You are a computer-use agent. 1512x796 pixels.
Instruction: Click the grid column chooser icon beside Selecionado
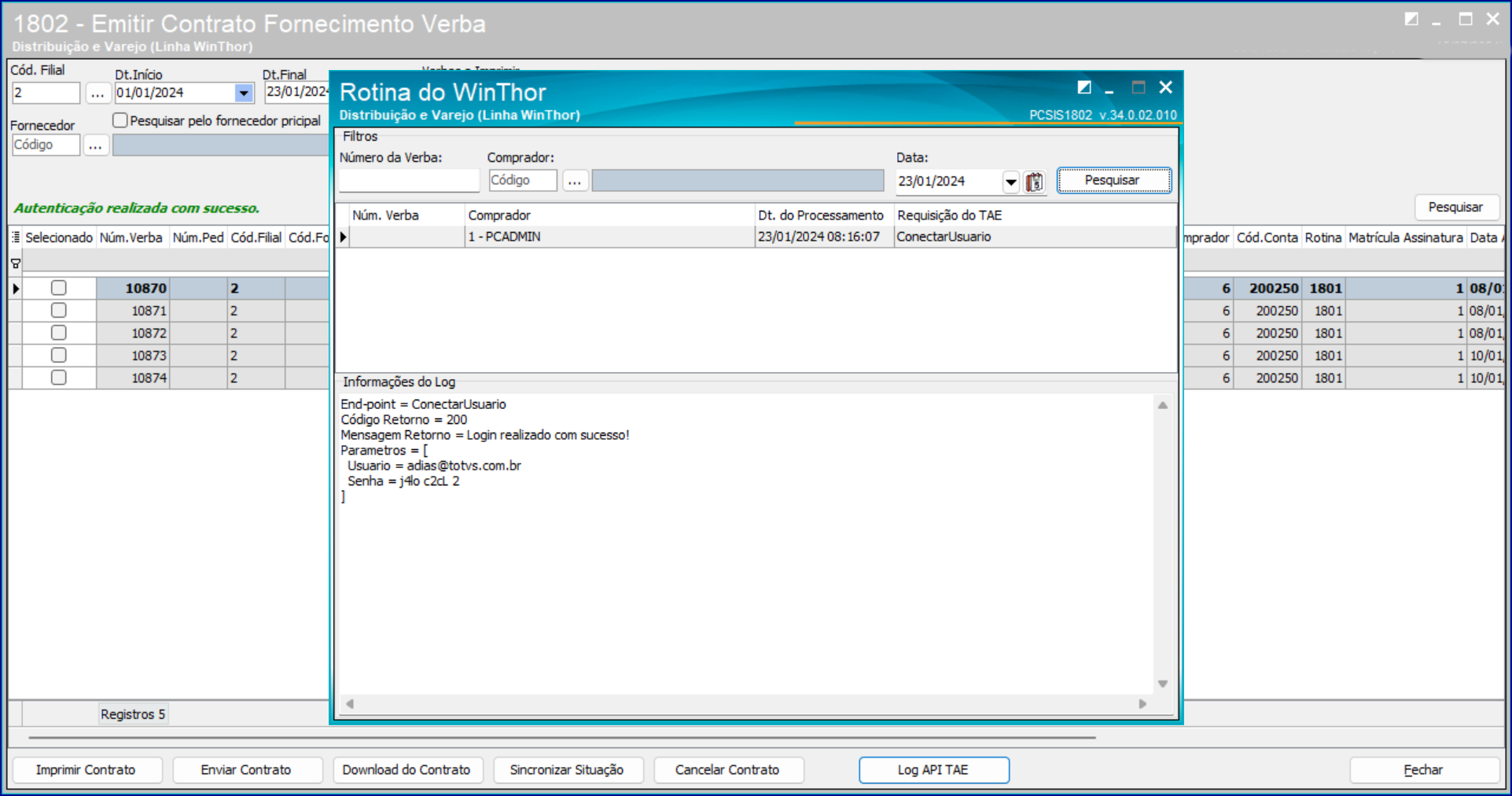[x=16, y=238]
